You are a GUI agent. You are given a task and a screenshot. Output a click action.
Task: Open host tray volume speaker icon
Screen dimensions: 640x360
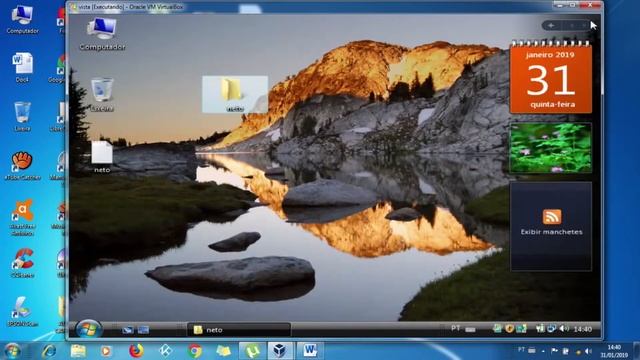coord(588,351)
